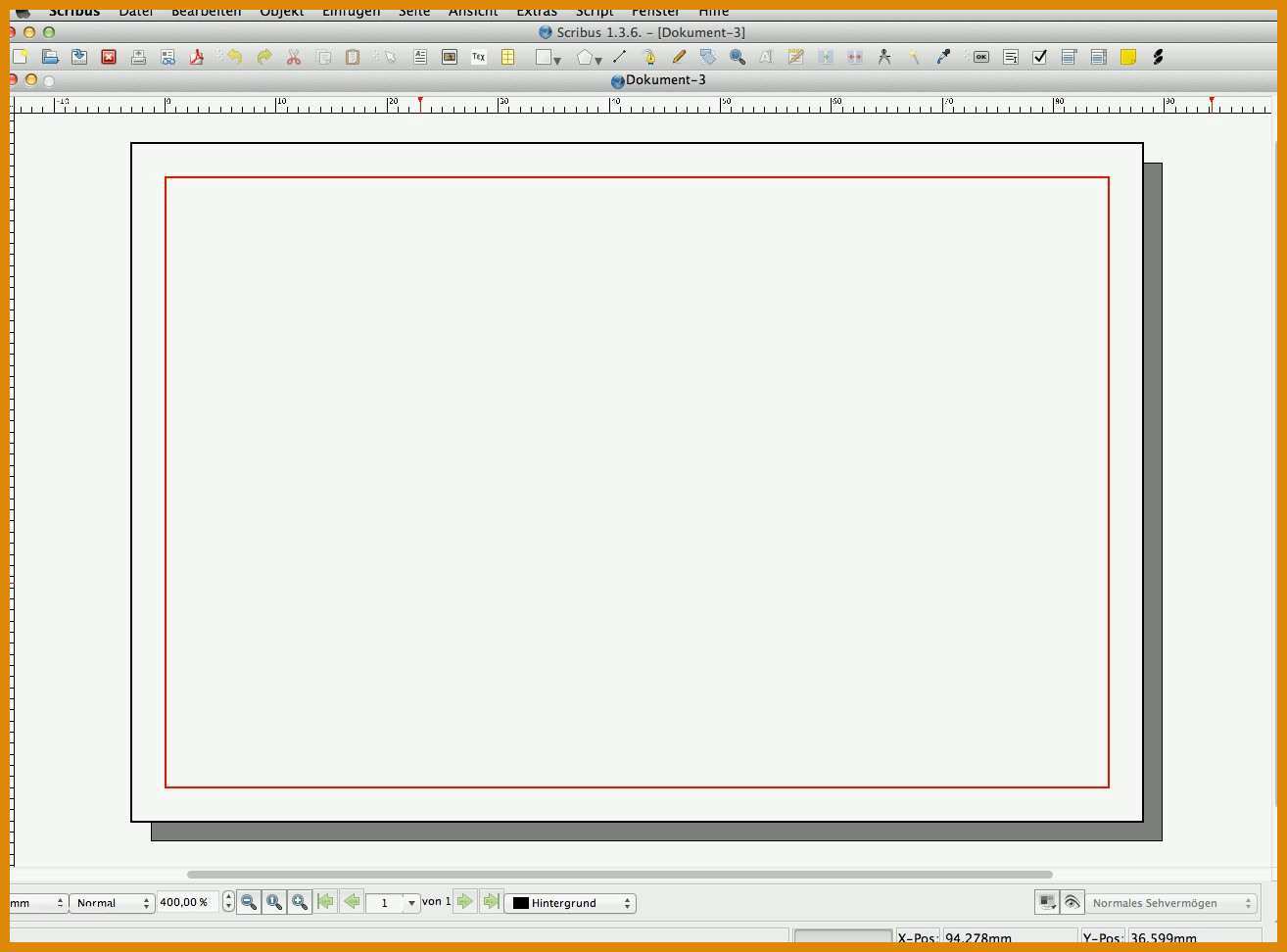Viewport: 1287px width, 952px height.
Task: Insert a PDF push button OK
Action: pos(980,57)
